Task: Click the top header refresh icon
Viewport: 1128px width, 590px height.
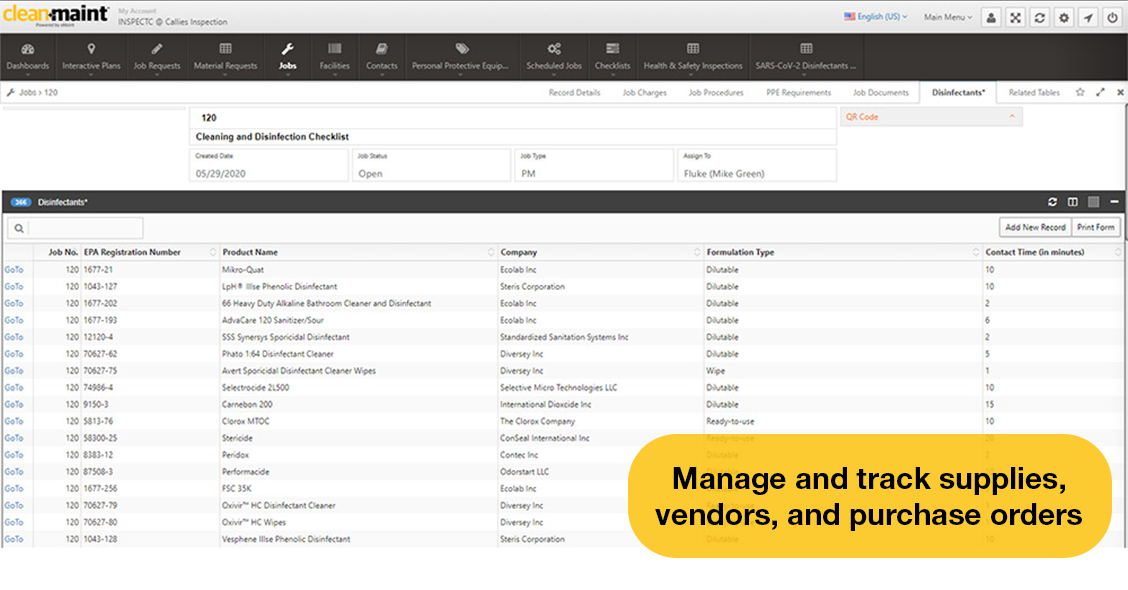Action: pos(1040,17)
